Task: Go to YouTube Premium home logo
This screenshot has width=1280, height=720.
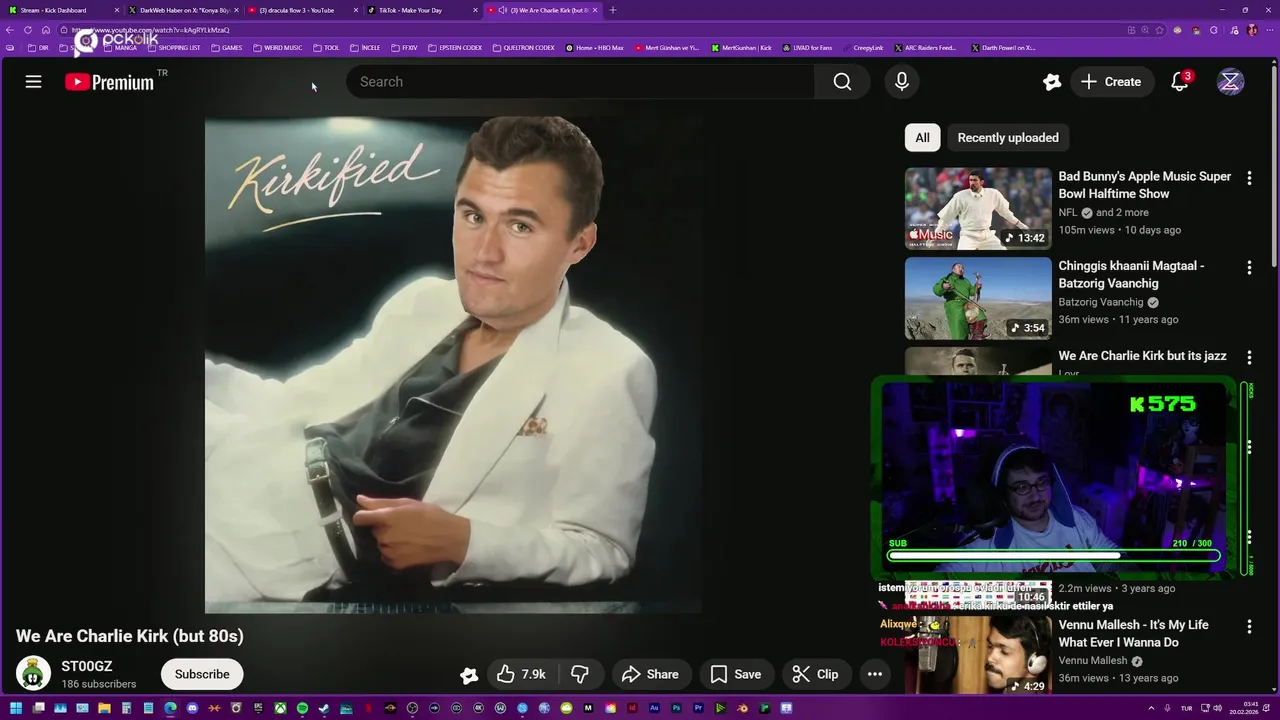Action: coord(110,82)
